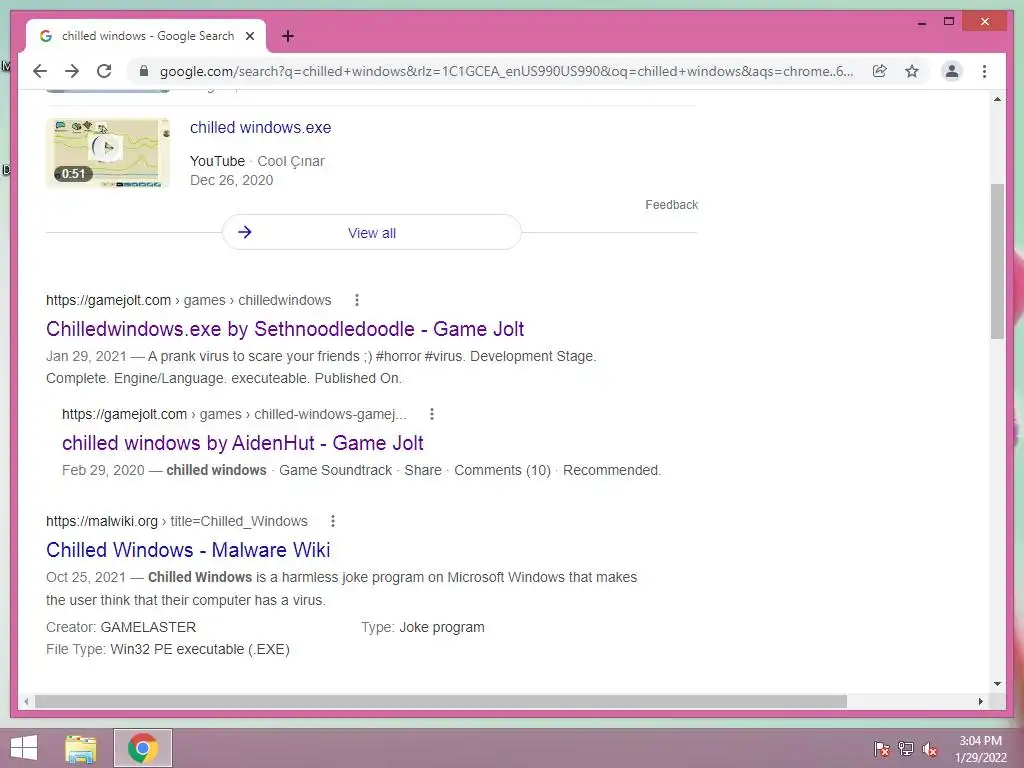Maximize the Chrome window
This screenshot has width=1024, height=768.
(x=949, y=22)
